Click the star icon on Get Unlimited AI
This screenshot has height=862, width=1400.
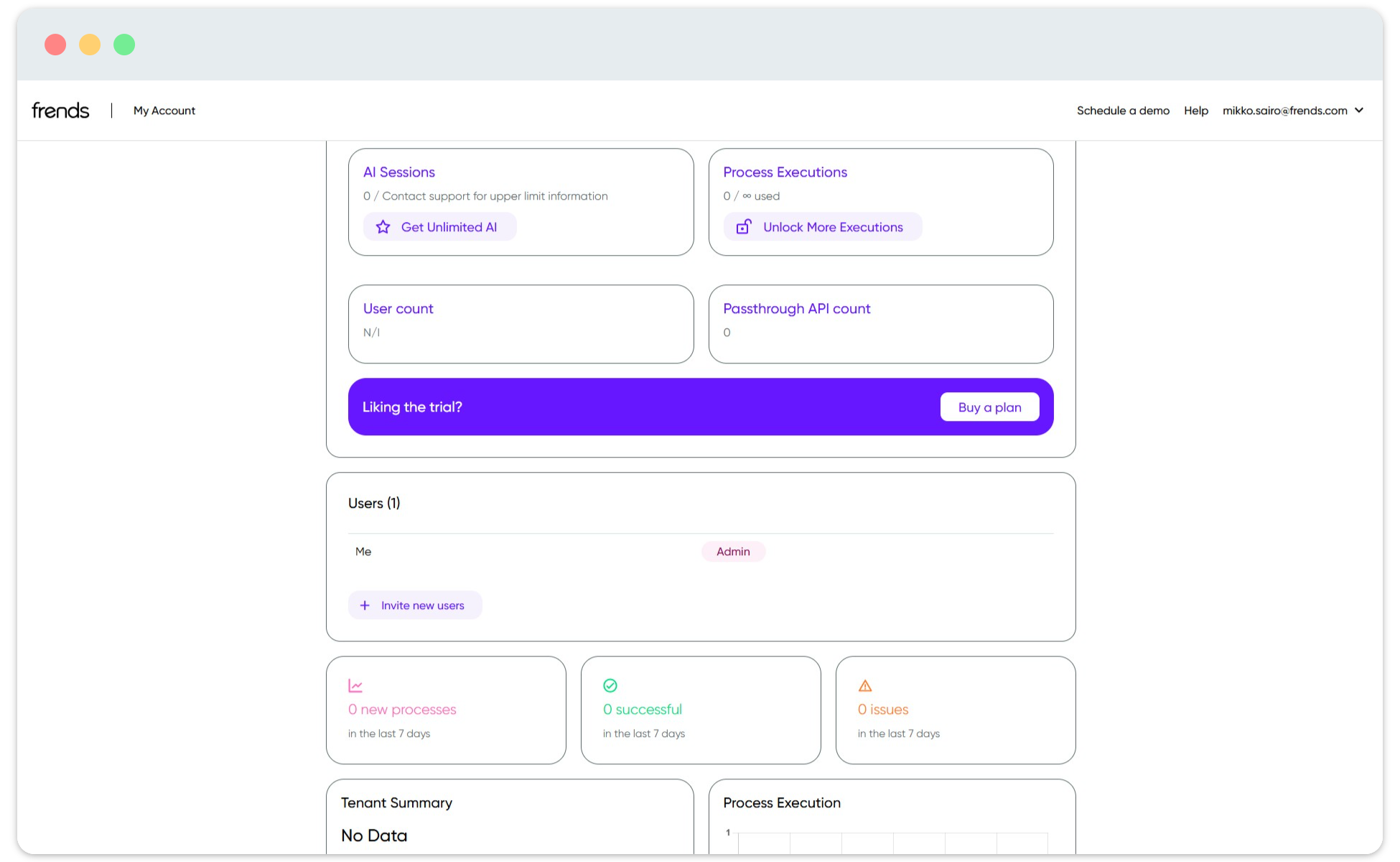(x=383, y=227)
